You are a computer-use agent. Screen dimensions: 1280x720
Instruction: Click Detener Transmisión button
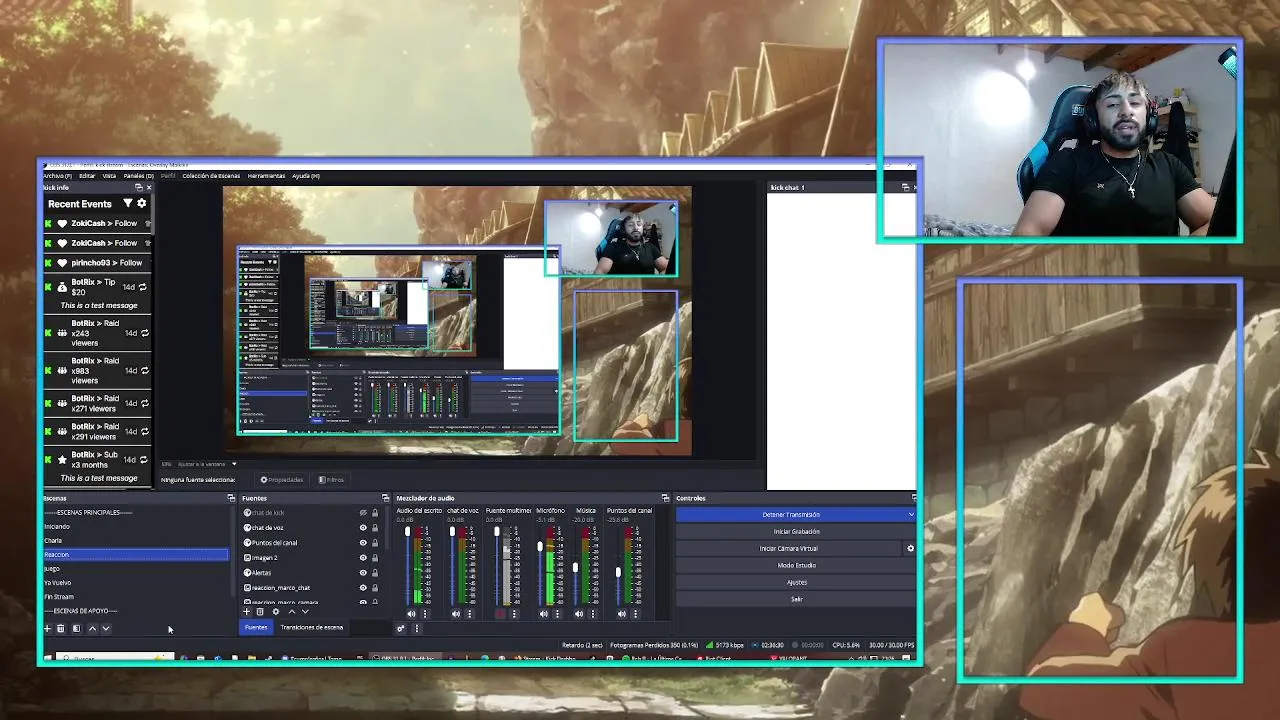pyautogui.click(x=790, y=515)
